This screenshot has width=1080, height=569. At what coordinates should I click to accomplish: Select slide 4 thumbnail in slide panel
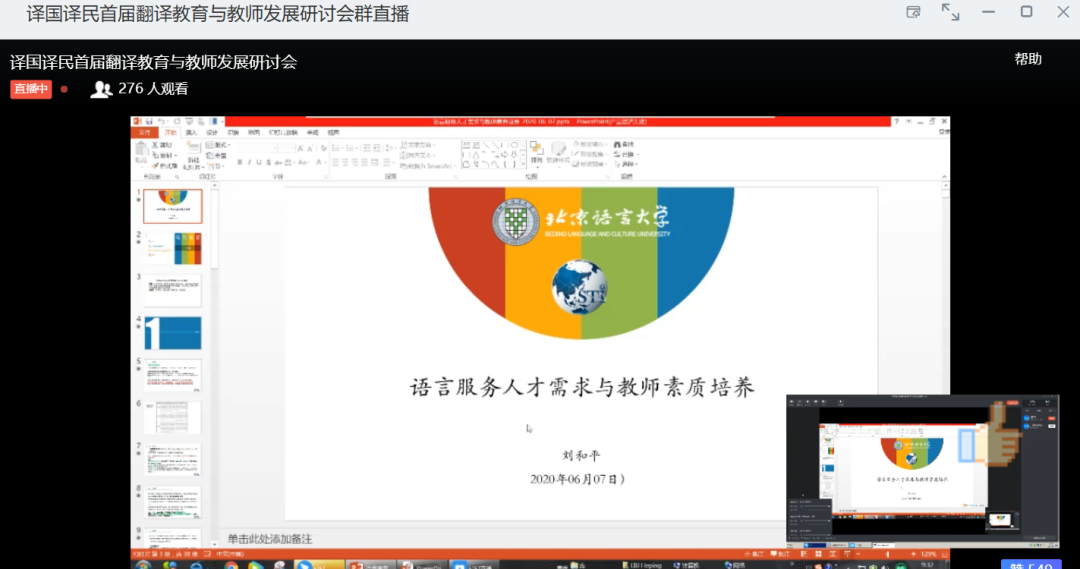(x=173, y=333)
